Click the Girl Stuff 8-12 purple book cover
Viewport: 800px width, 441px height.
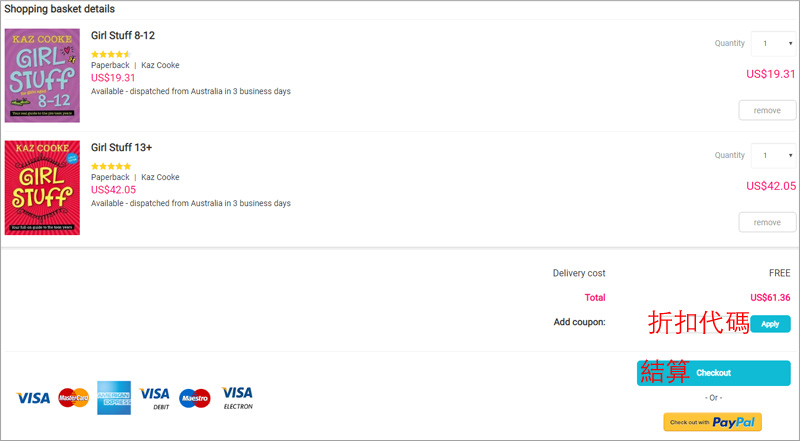click(42, 76)
